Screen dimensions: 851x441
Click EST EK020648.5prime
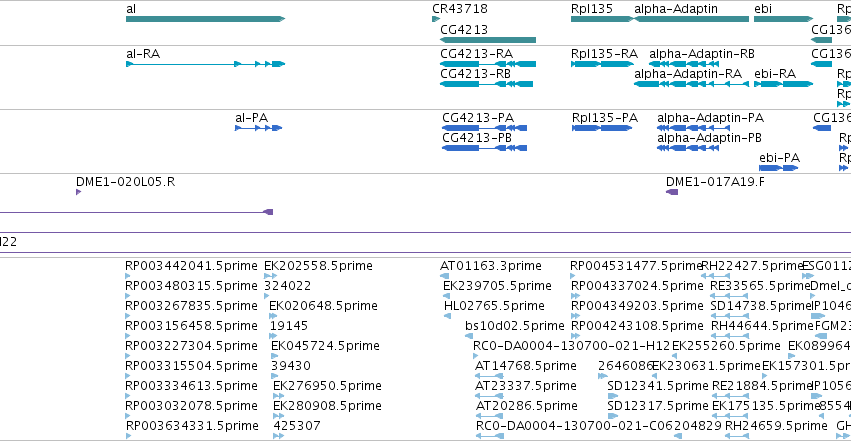(x=323, y=306)
